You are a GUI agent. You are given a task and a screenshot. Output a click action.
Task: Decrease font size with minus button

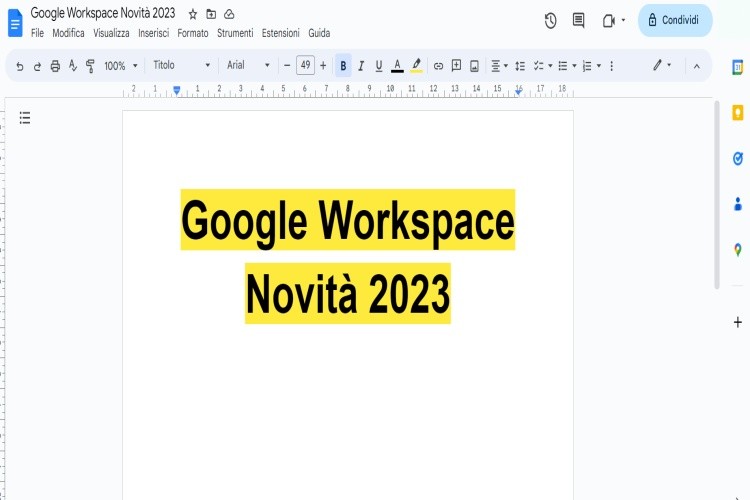[x=287, y=66]
